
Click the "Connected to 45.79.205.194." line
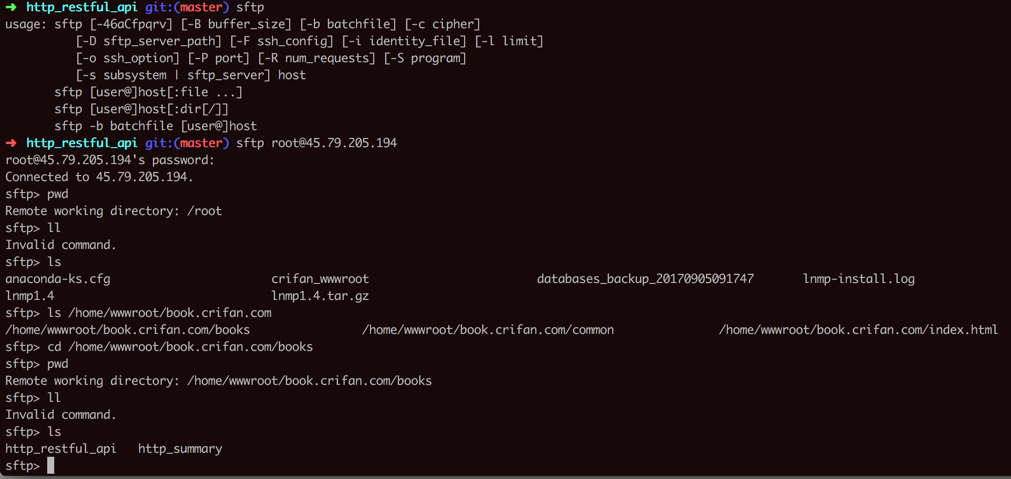(x=99, y=177)
